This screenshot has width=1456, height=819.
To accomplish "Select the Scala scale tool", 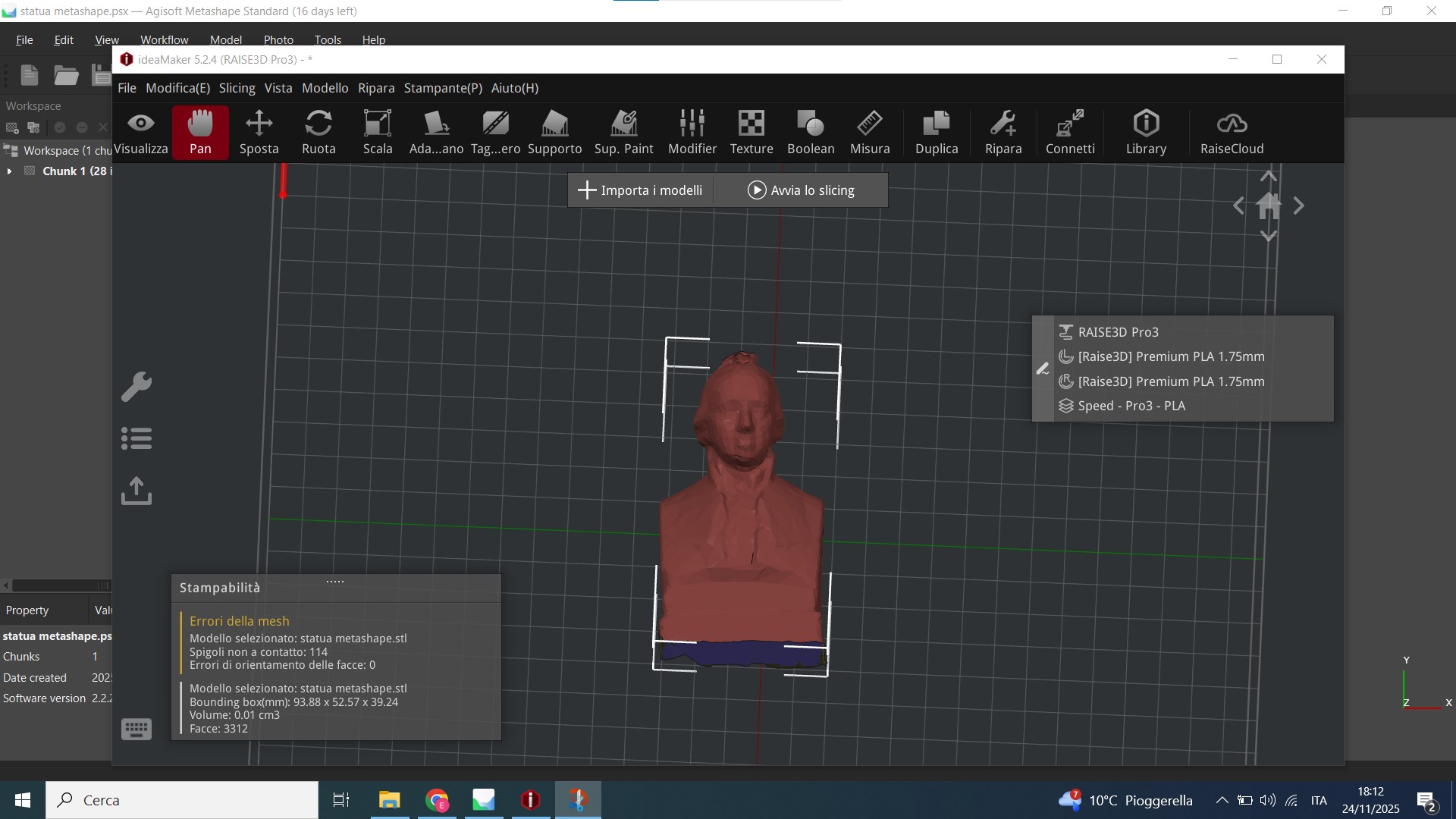I will coord(378,132).
